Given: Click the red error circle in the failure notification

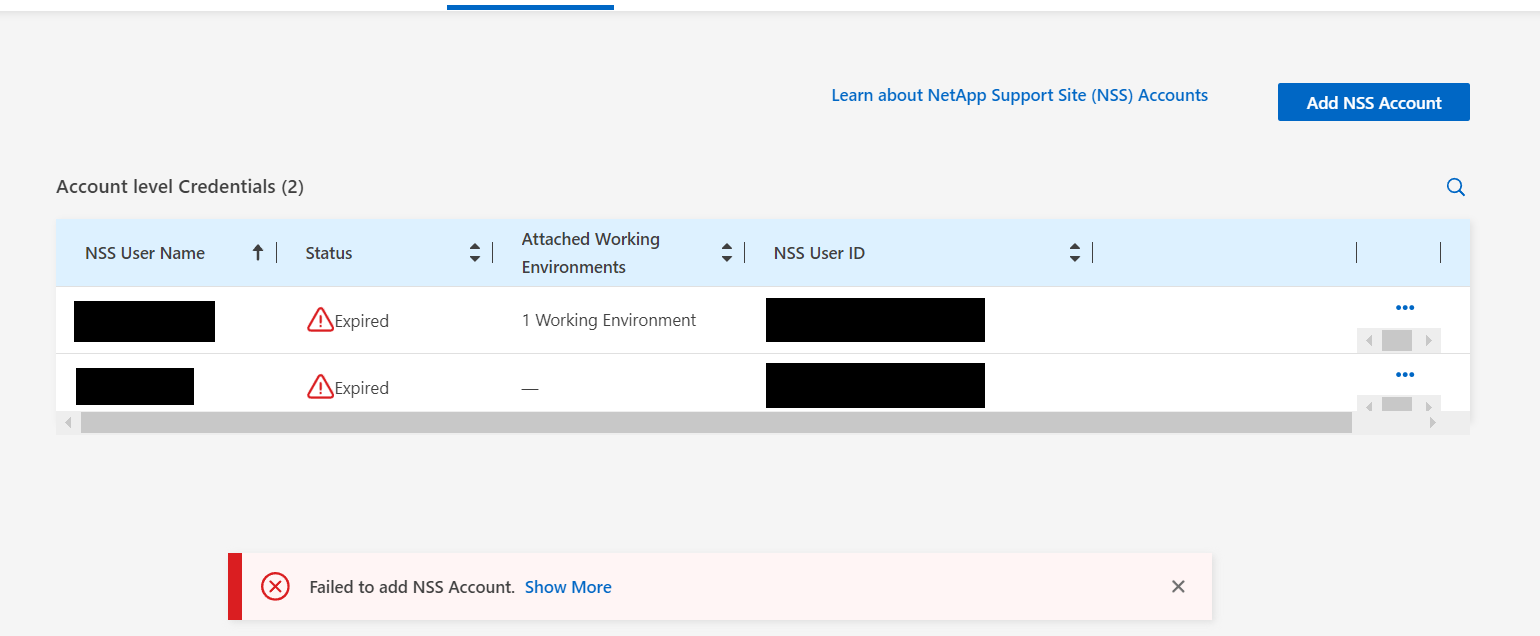Looking at the screenshot, I should [x=275, y=586].
